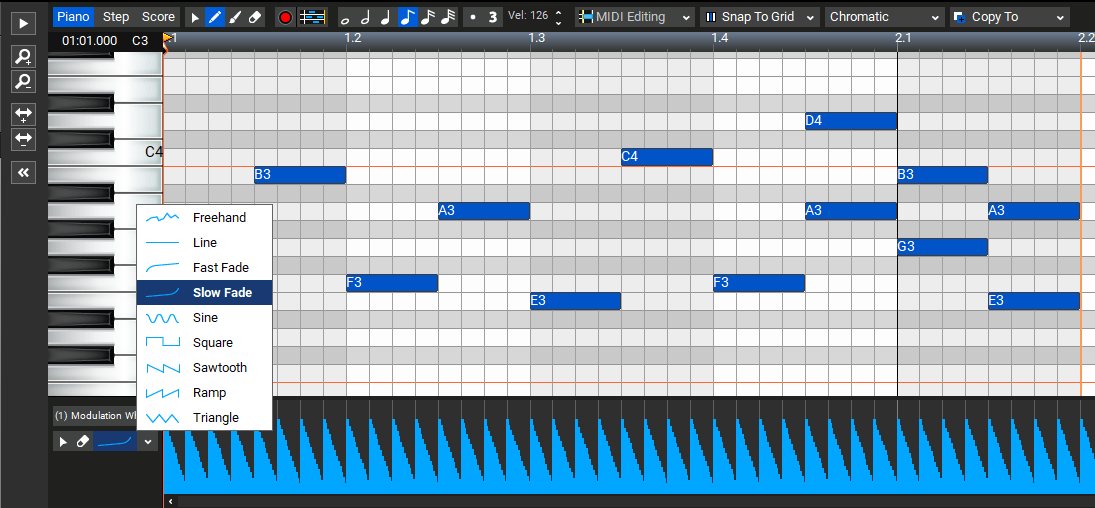Click the Vel: 126 velocity value

point(528,14)
